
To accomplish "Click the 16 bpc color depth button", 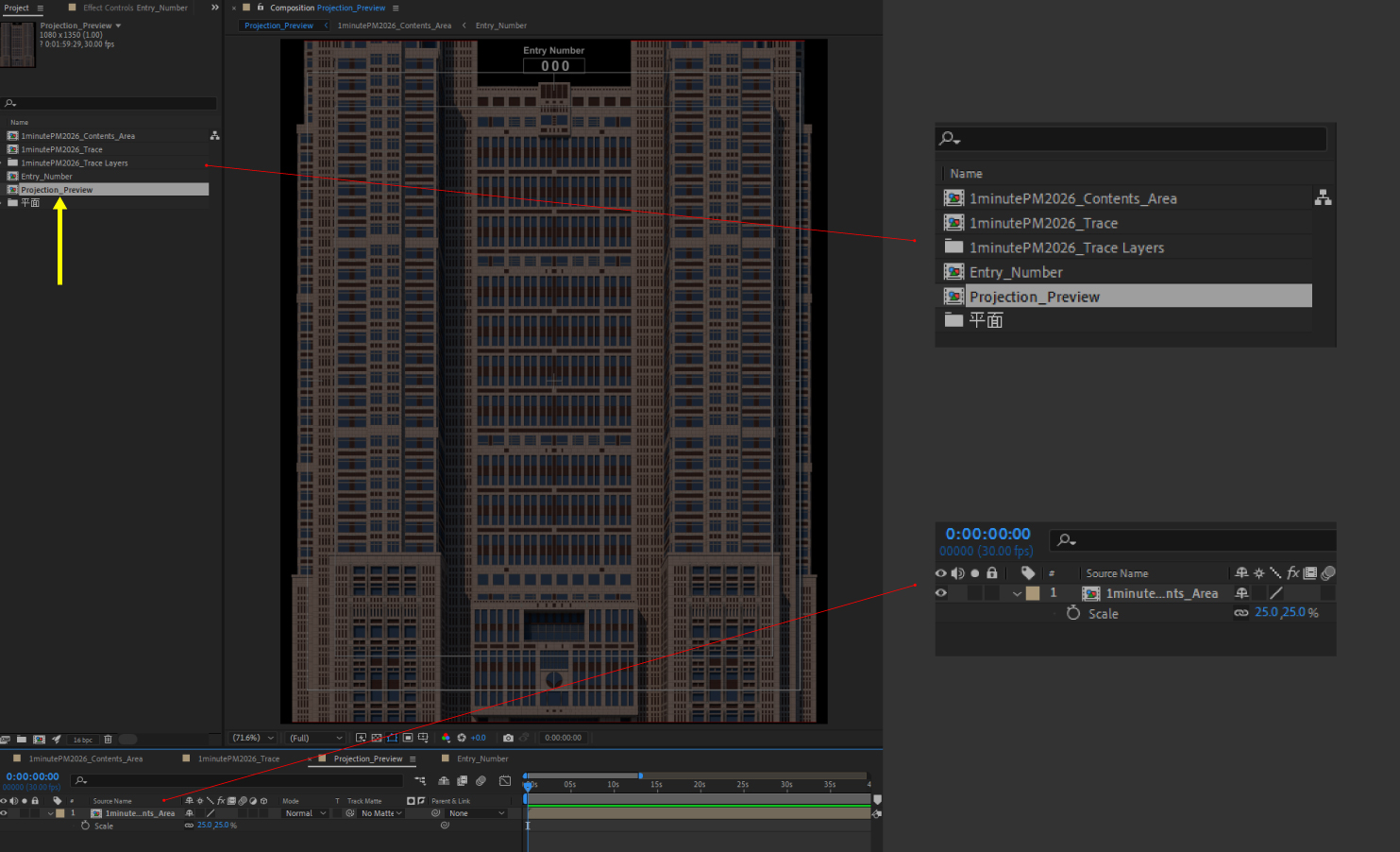I will (x=83, y=740).
